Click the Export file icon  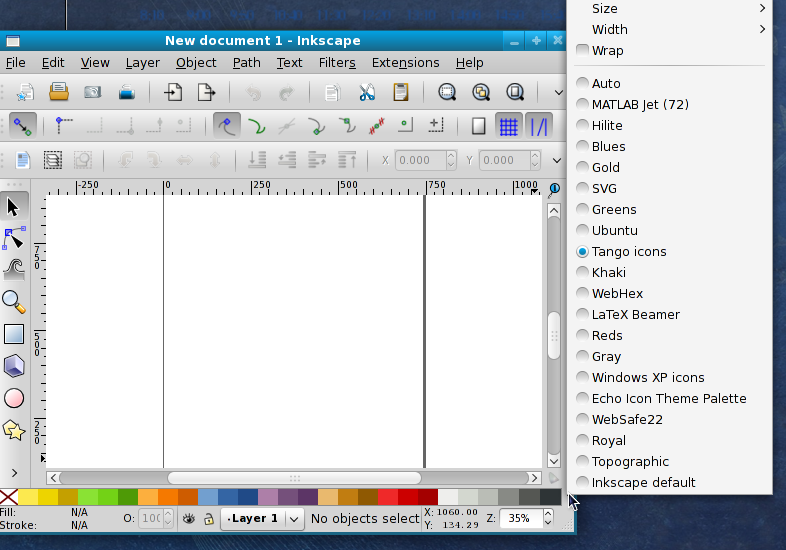tap(206, 92)
